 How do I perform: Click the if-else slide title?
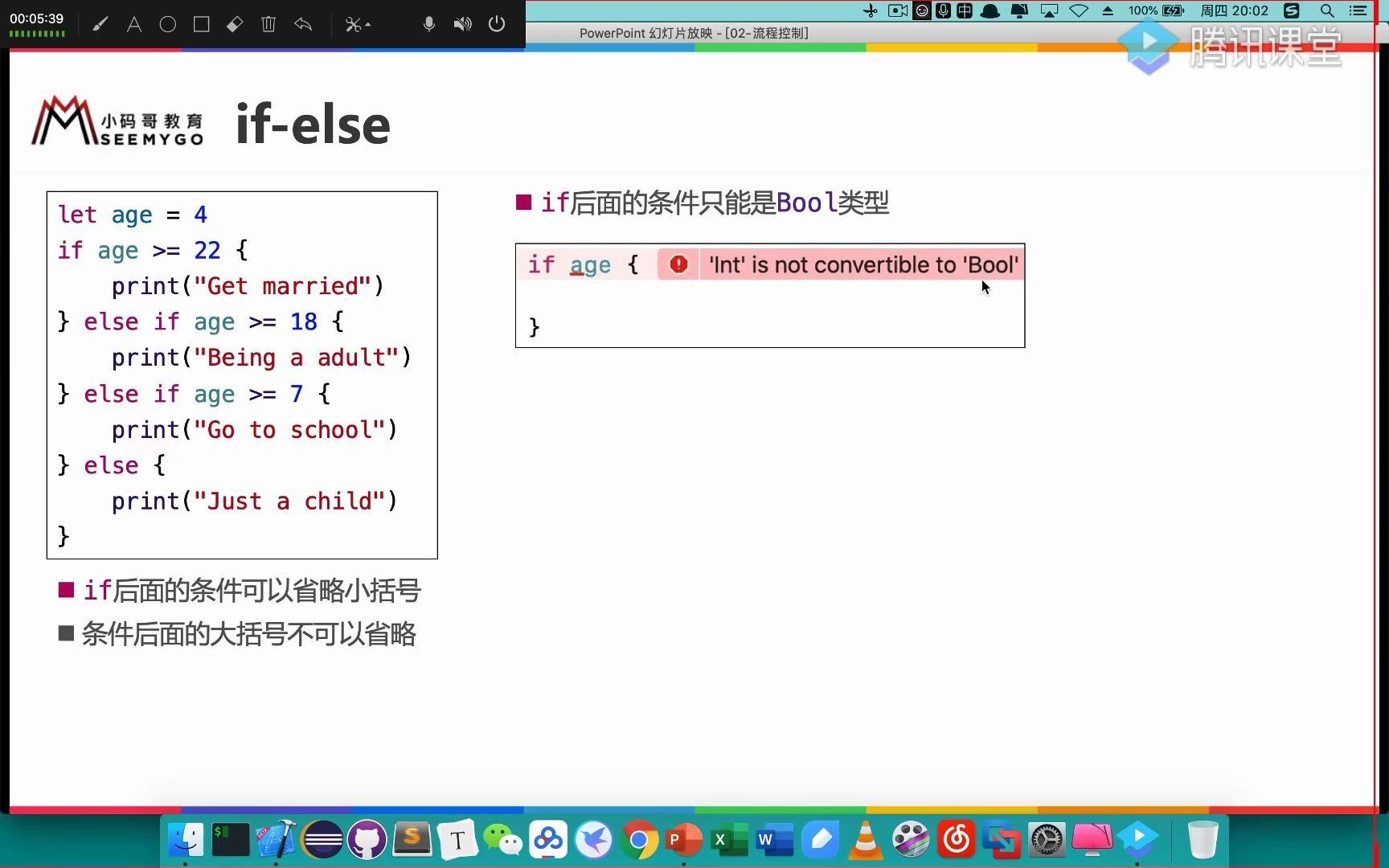coord(313,125)
